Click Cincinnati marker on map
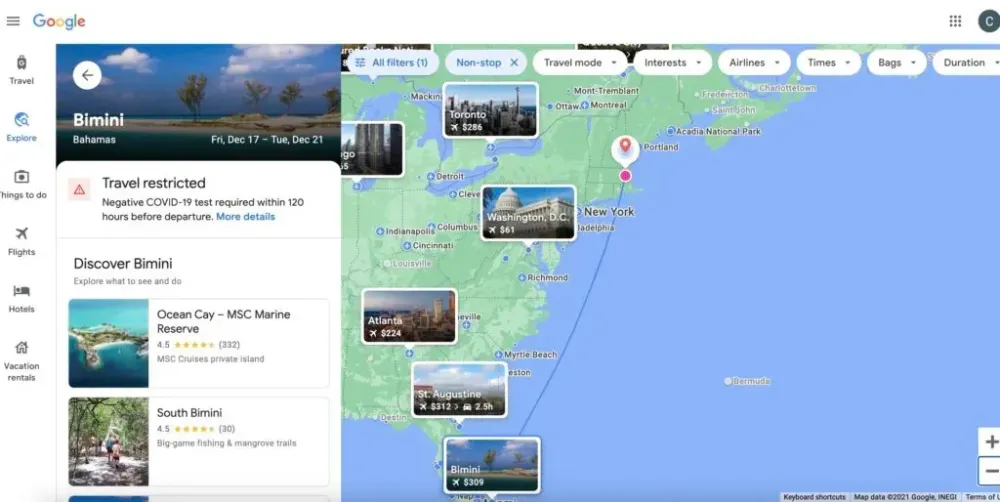 point(407,246)
